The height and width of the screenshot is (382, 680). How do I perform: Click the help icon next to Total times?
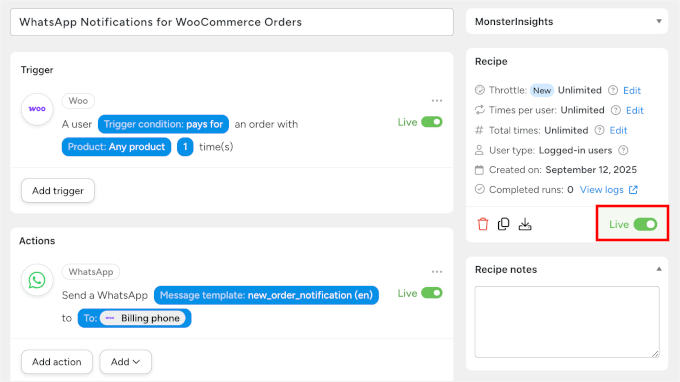tap(599, 130)
